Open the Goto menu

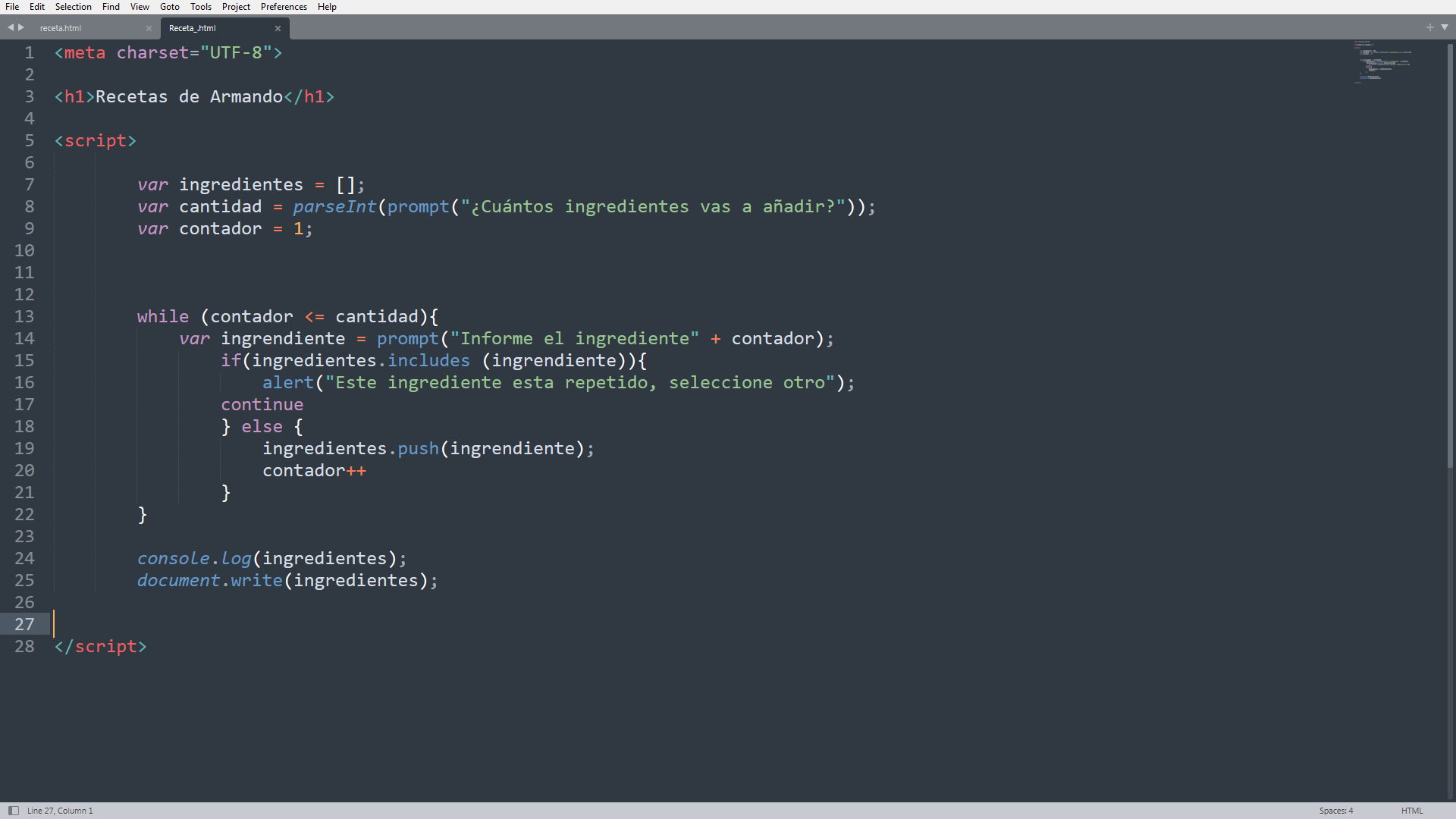tap(170, 7)
